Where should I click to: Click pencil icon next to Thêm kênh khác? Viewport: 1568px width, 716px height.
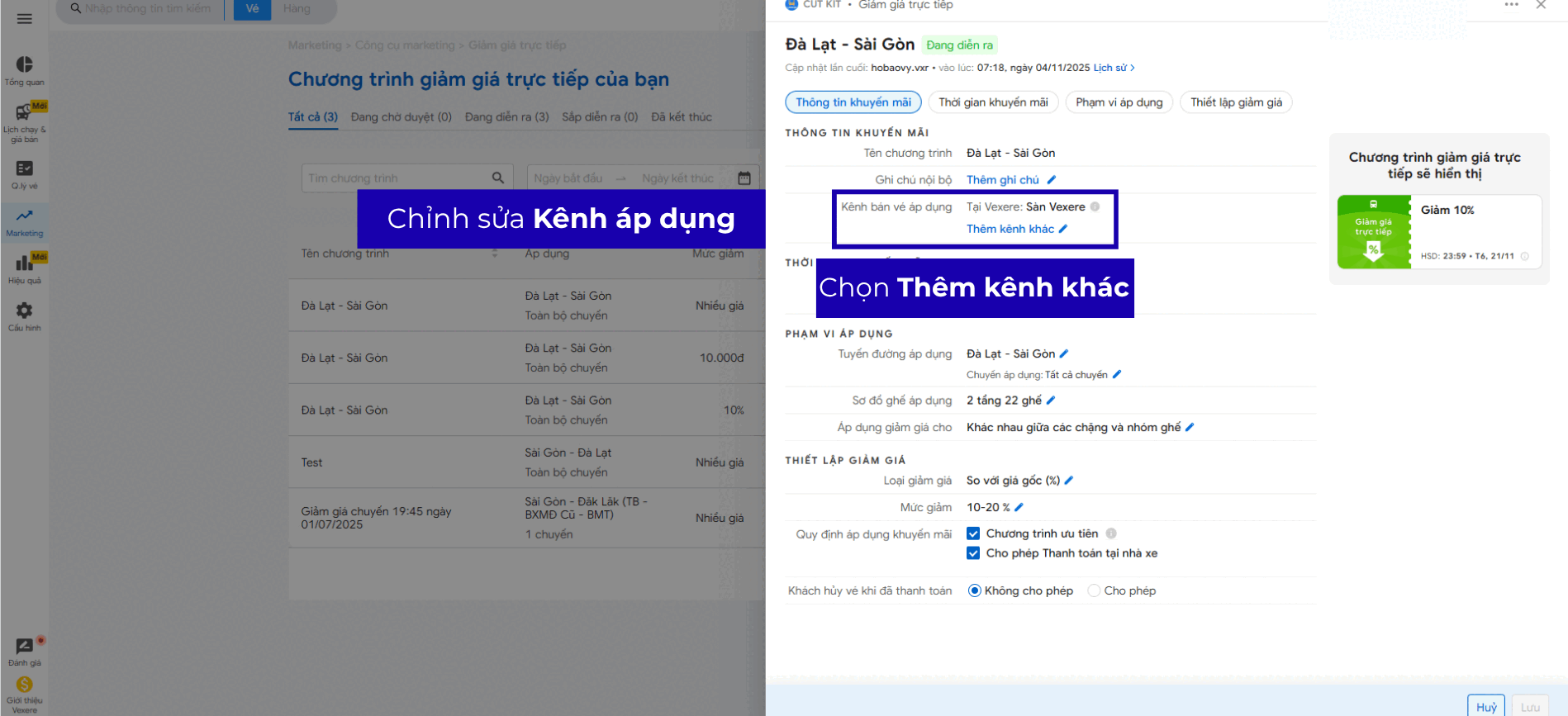coord(1063,229)
